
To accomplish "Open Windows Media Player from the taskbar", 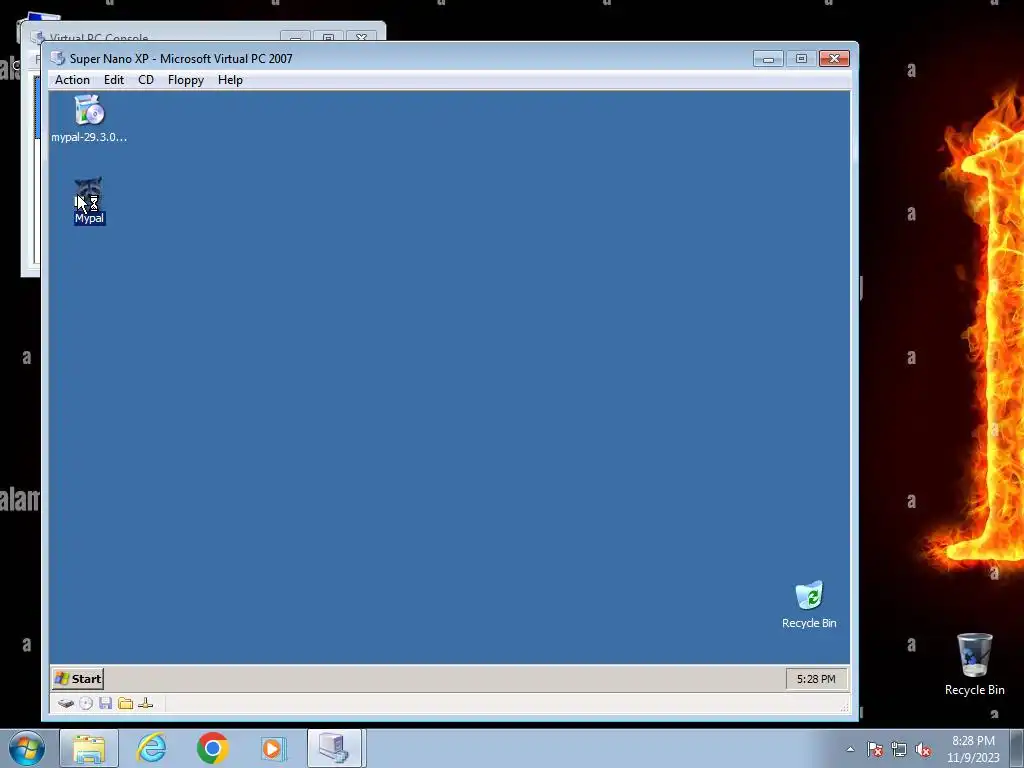I will (x=273, y=748).
